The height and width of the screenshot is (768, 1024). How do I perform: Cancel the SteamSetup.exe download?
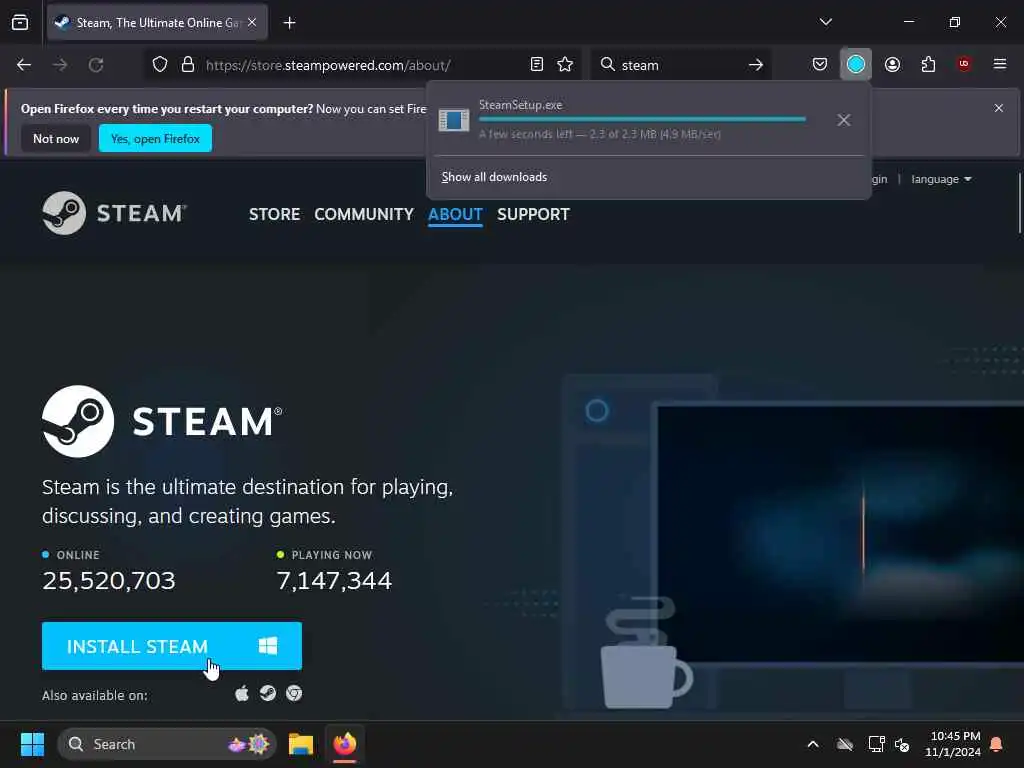coord(844,120)
